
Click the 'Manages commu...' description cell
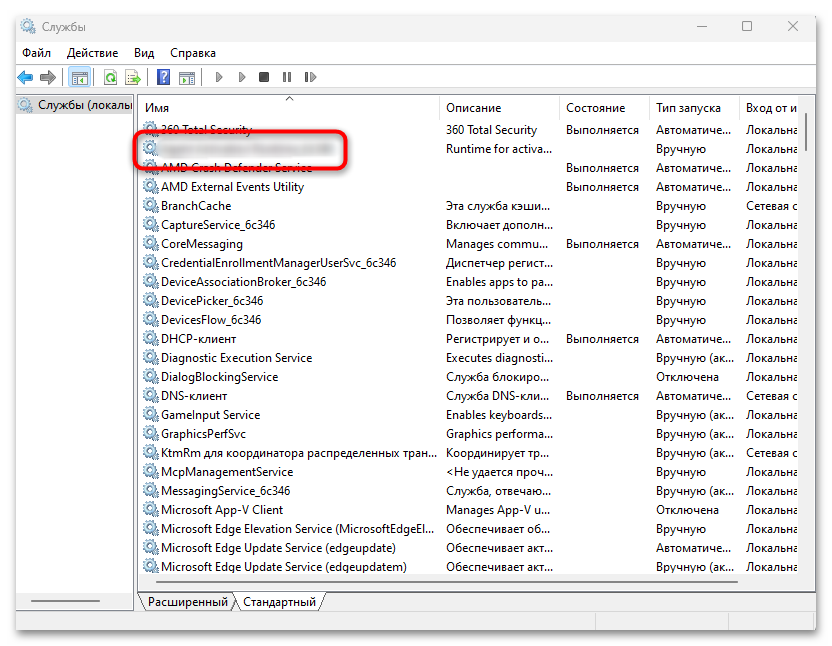coord(497,244)
